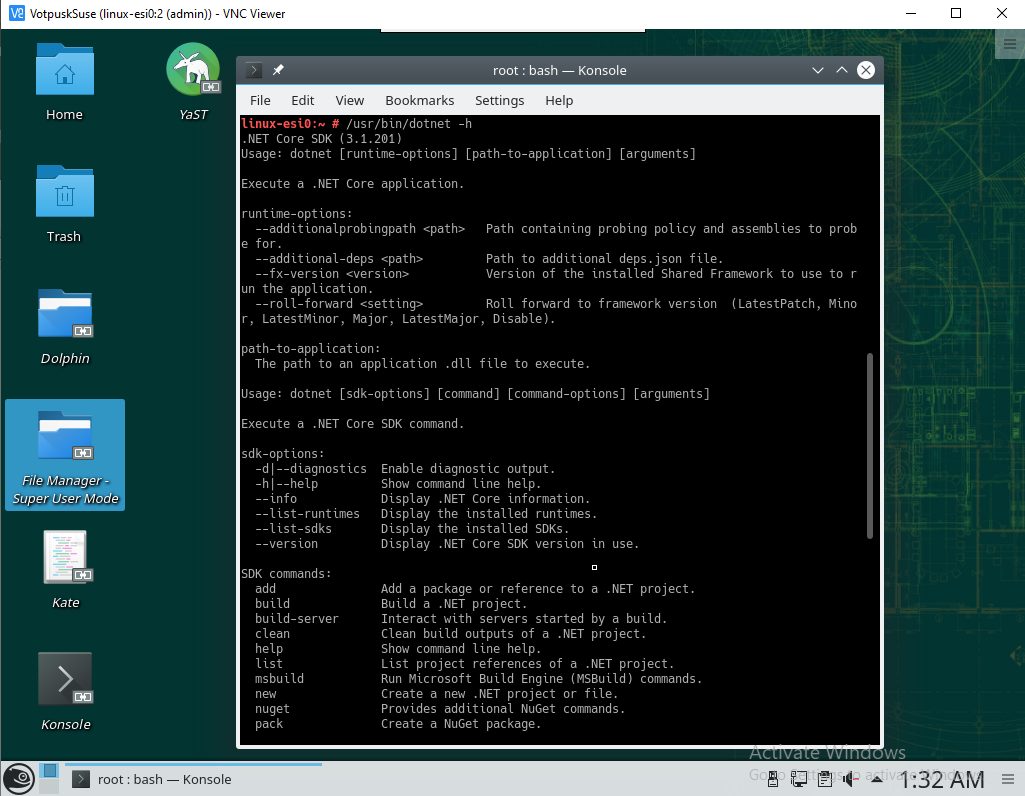The width and height of the screenshot is (1025, 796).
Task: Launch Dolphin file manager desktop icon
Action: point(65,325)
